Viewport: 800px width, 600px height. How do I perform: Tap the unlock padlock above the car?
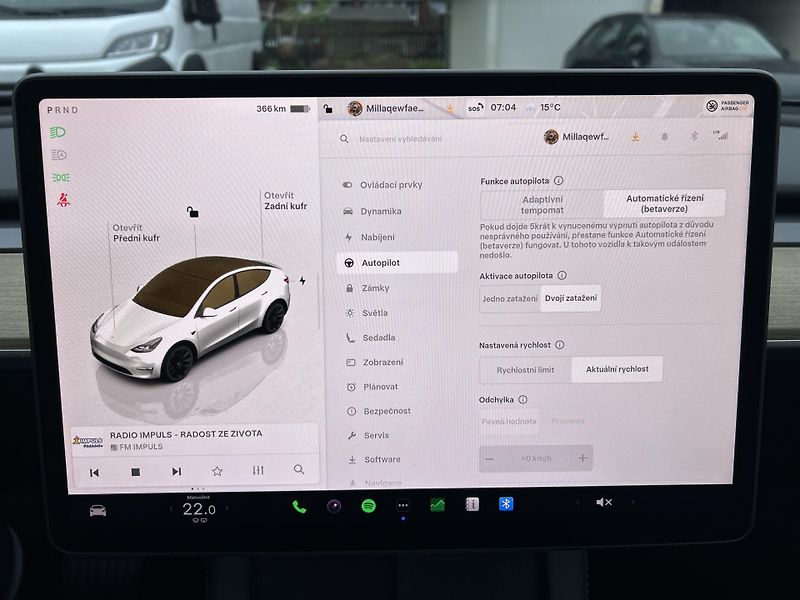[192, 212]
